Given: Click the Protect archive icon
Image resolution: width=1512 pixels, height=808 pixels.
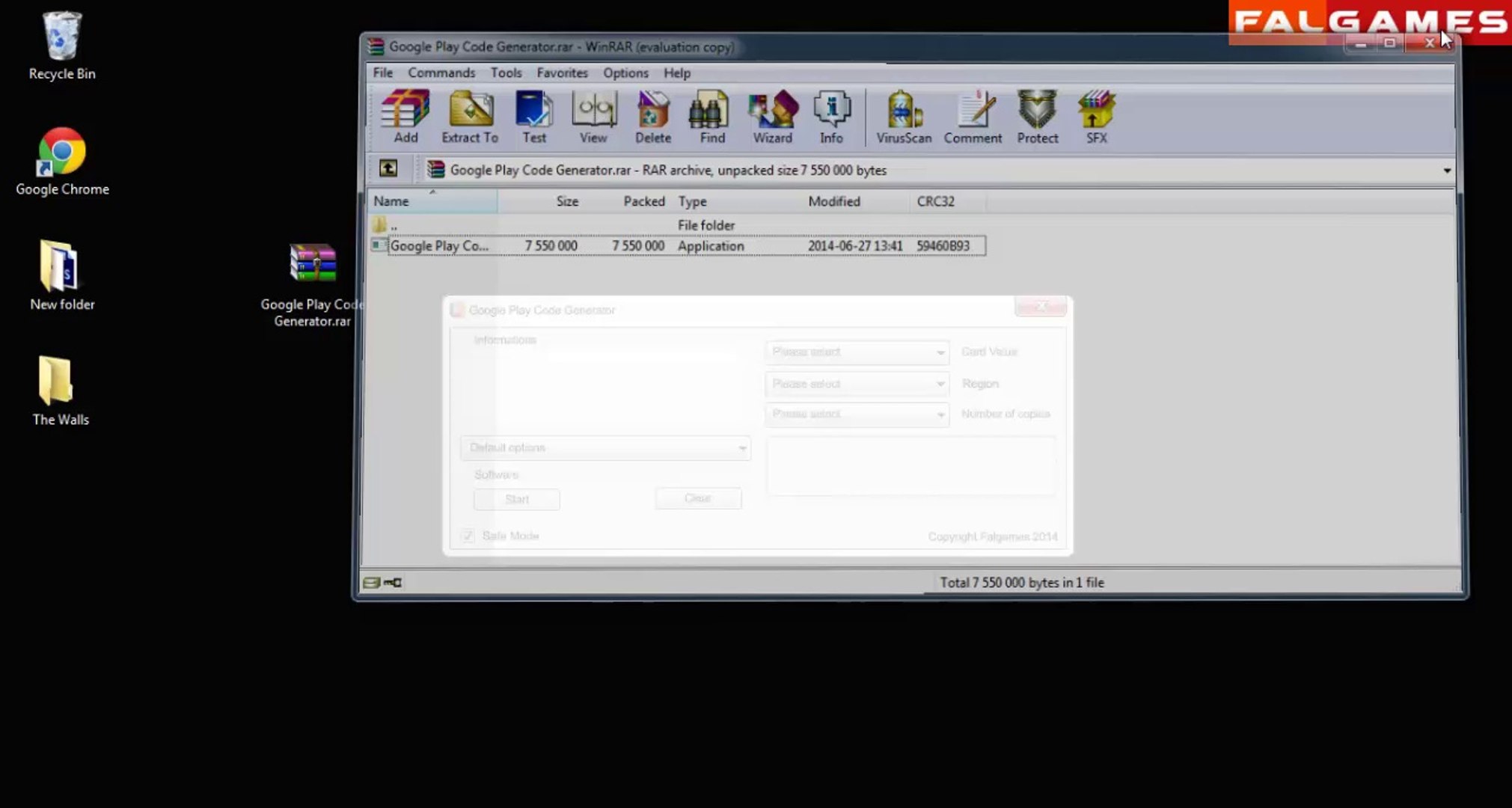Looking at the screenshot, I should point(1037,116).
